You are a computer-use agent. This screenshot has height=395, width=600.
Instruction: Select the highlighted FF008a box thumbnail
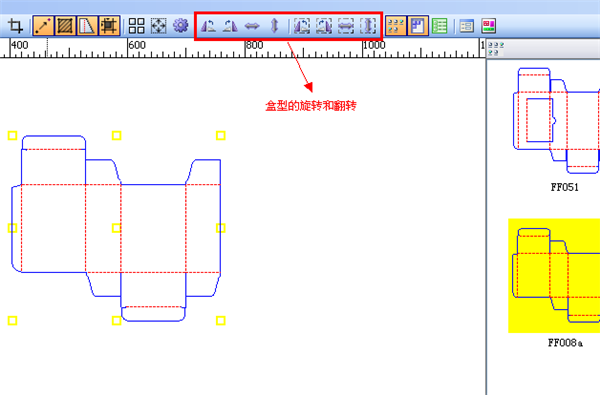tap(554, 276)
